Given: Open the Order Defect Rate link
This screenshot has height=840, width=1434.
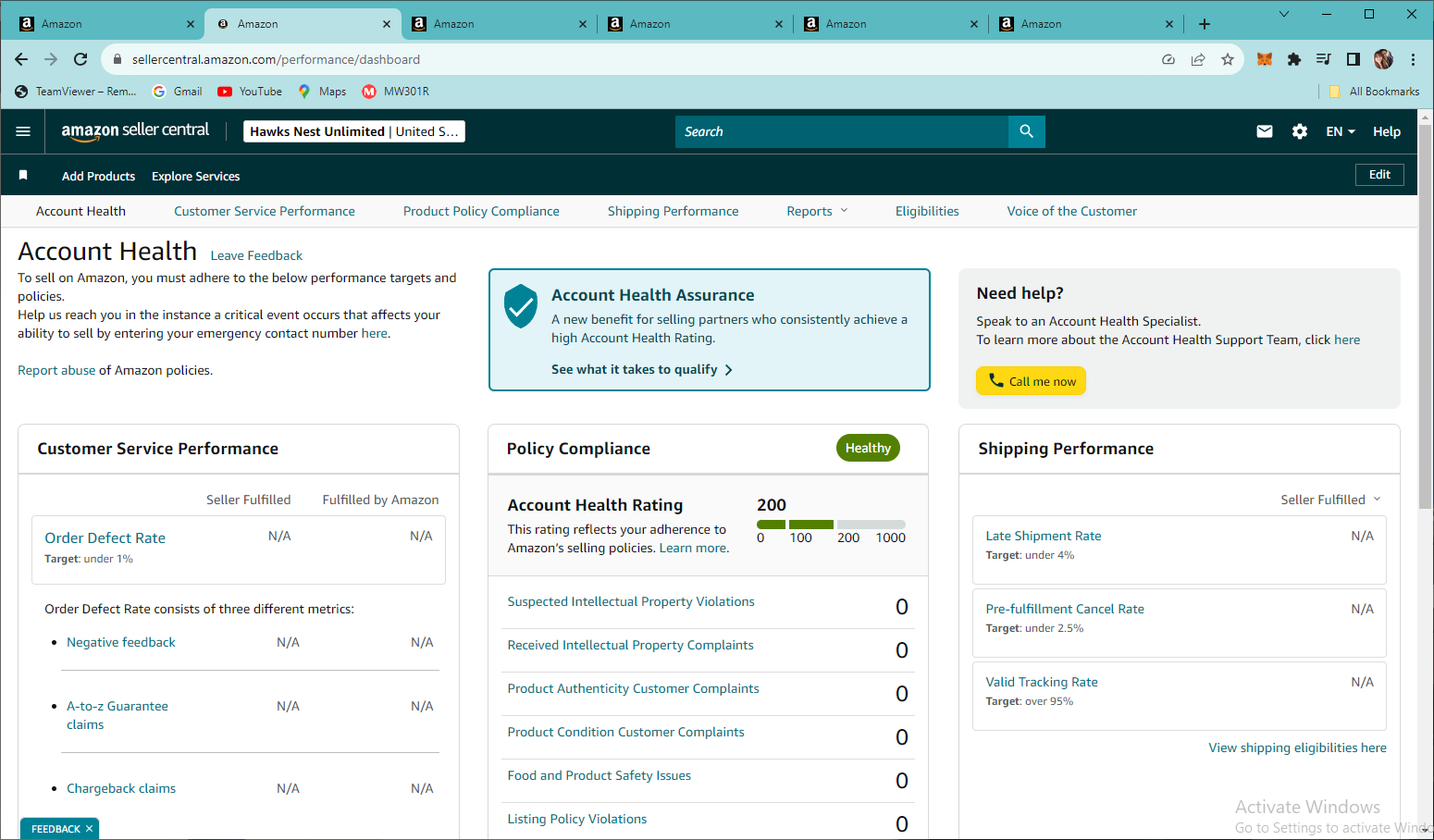Looking at the screenshot, I should [x=105, y=537].
